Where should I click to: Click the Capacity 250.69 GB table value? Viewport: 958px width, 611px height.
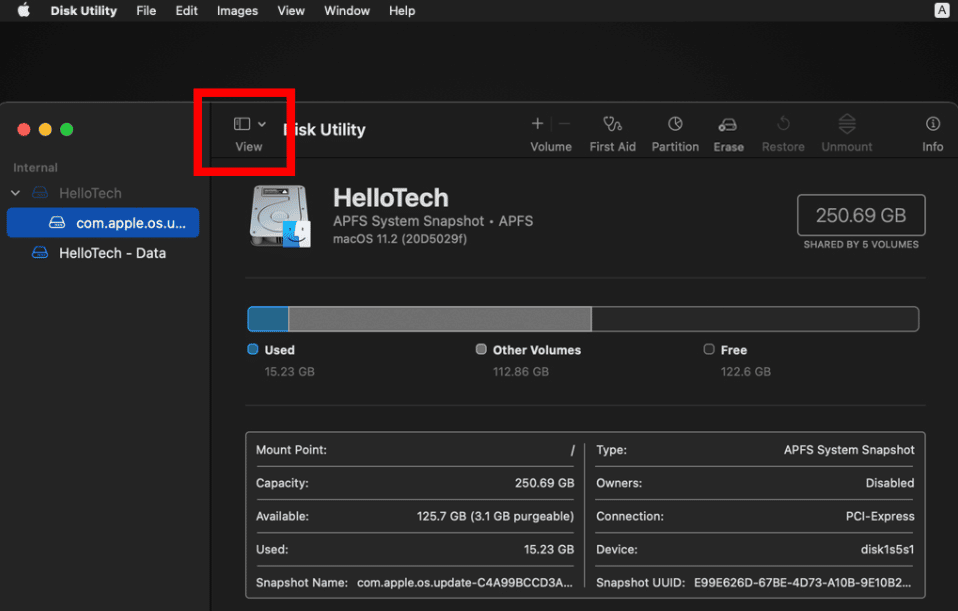pos(544,483)
